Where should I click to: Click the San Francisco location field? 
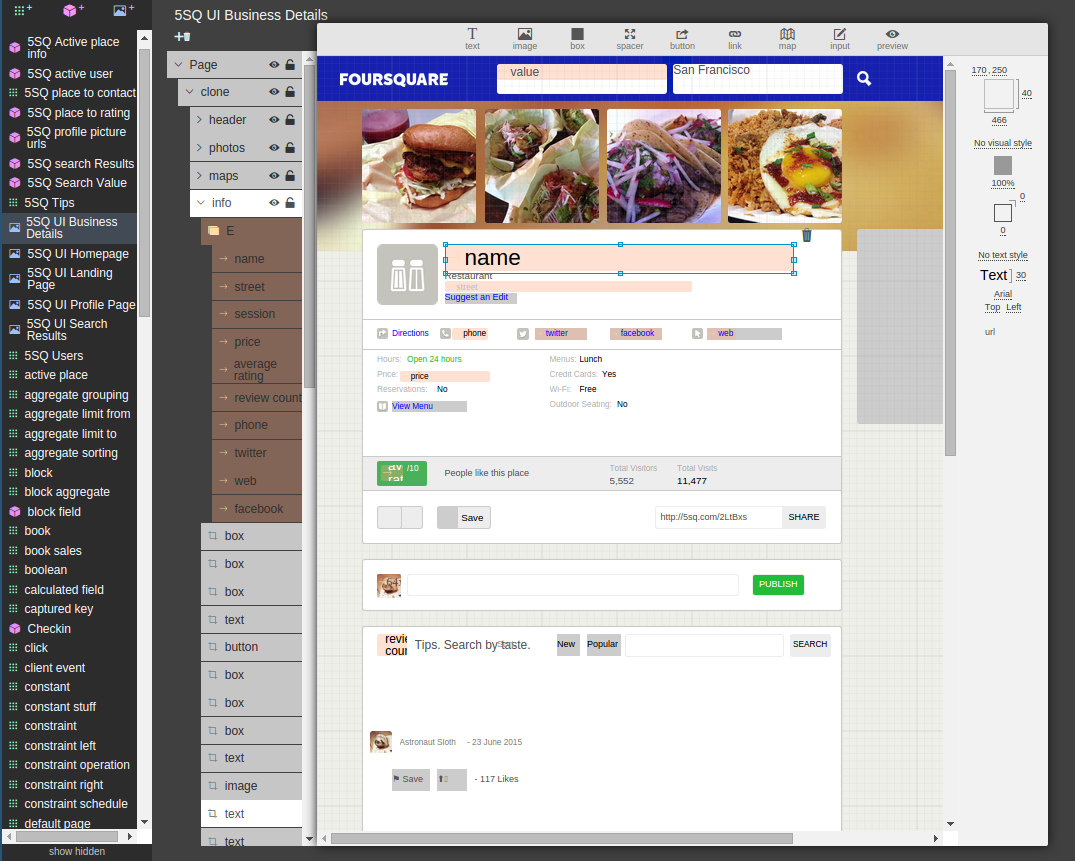(x=757, y=79)
